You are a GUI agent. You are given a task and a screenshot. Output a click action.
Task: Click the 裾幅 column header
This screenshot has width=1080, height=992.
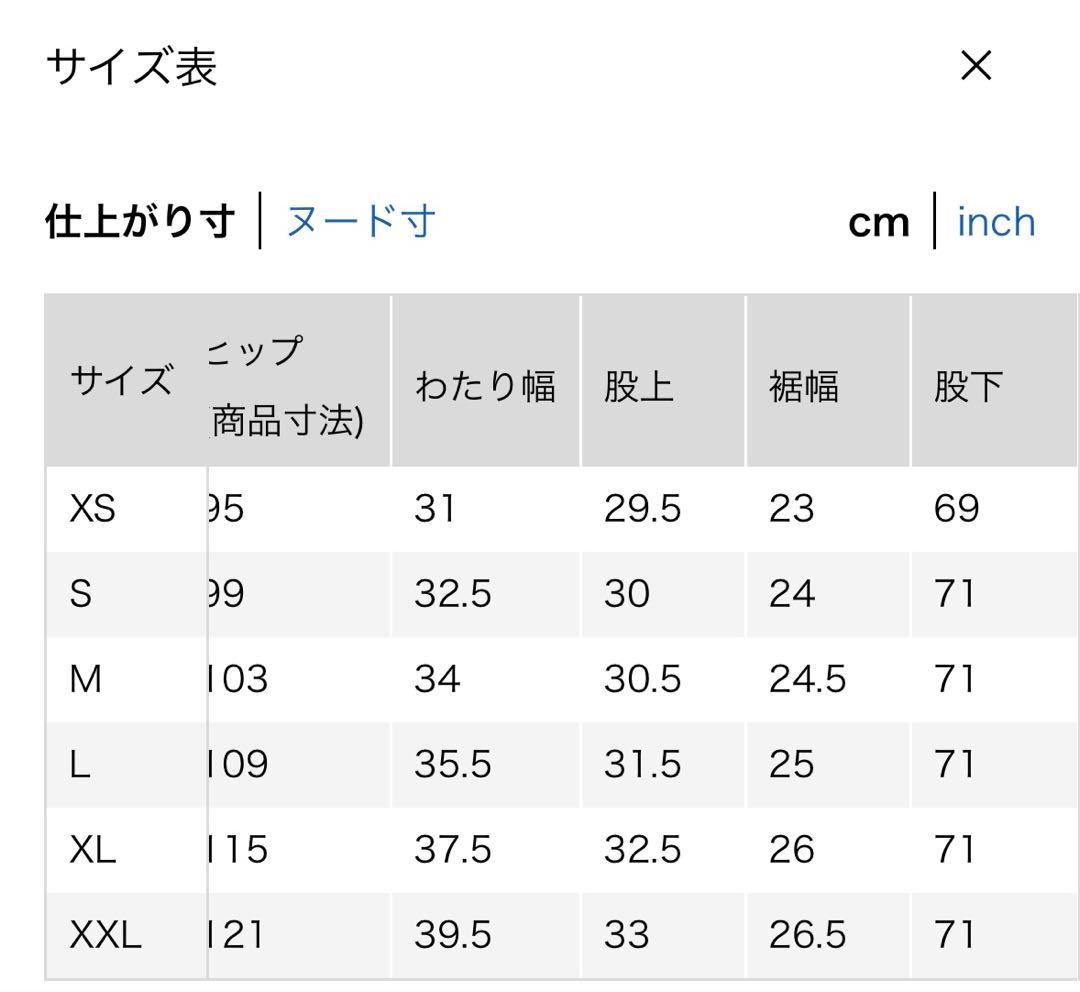[804, 386]
